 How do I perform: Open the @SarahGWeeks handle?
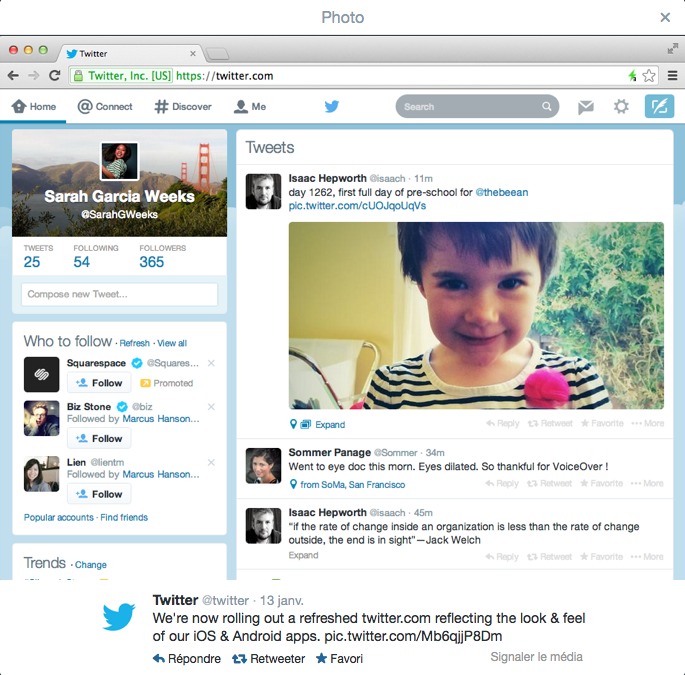119,215
